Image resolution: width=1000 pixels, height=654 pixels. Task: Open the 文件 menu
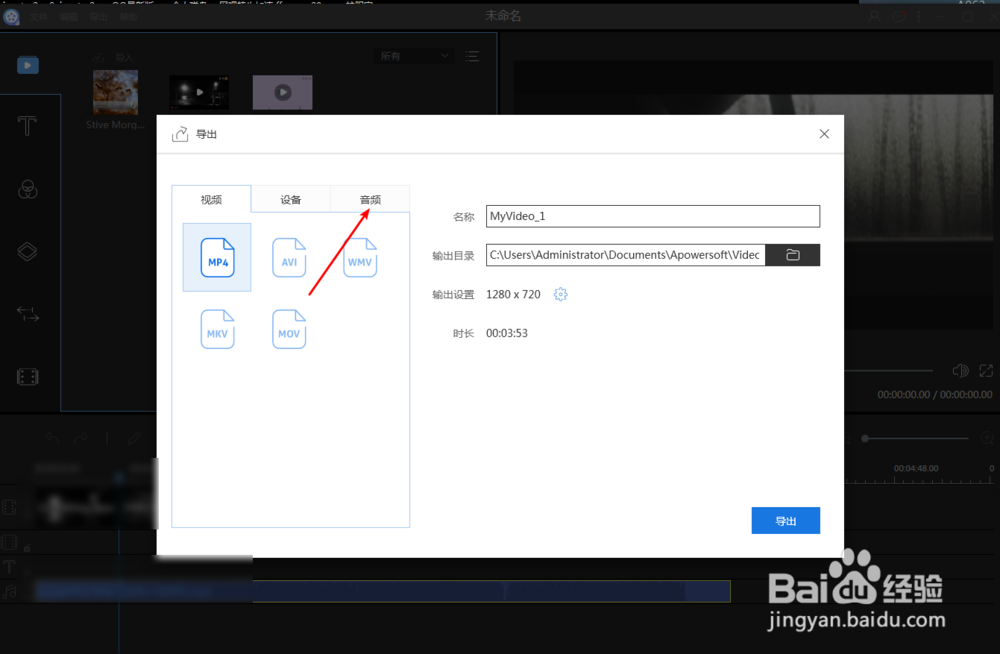[39, 17]
